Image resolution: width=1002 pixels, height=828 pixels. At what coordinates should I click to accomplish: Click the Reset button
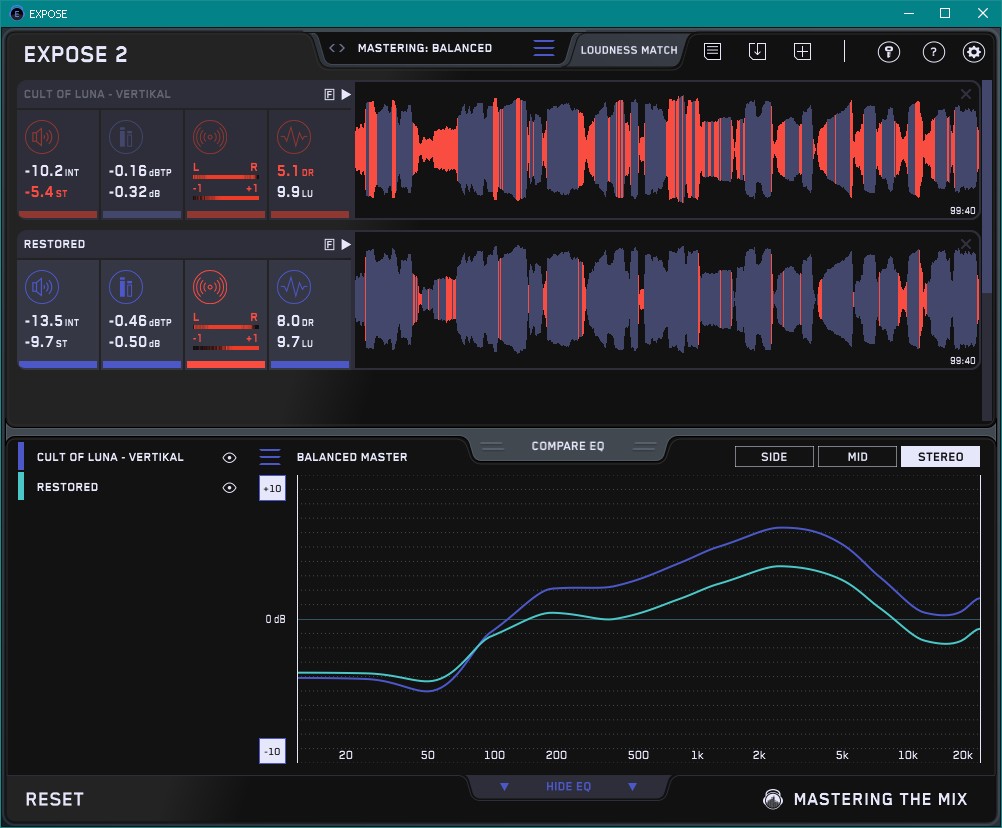coord(55,799)
